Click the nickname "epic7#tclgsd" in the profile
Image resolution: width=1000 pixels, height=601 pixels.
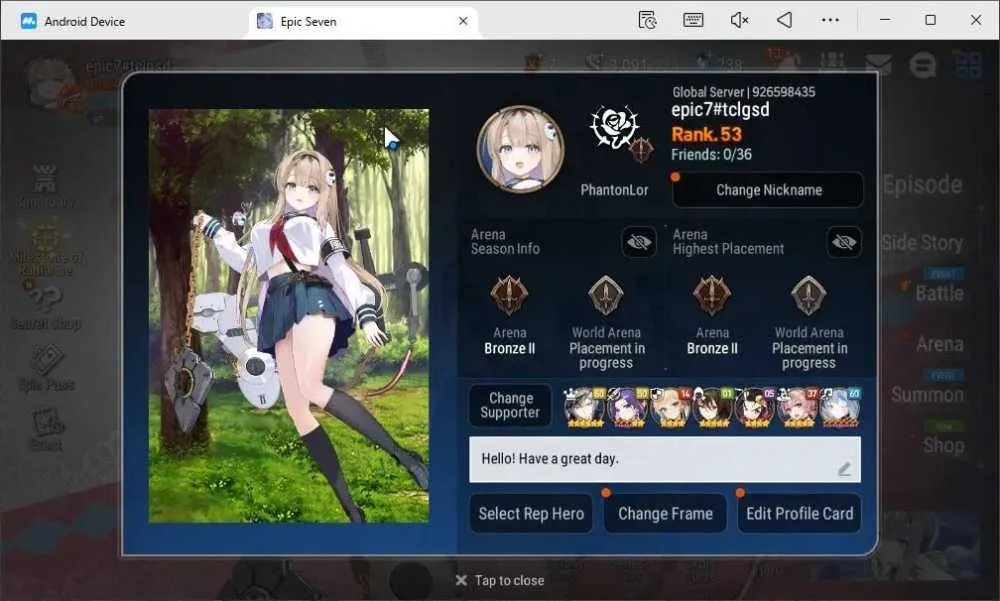point(720,110)
